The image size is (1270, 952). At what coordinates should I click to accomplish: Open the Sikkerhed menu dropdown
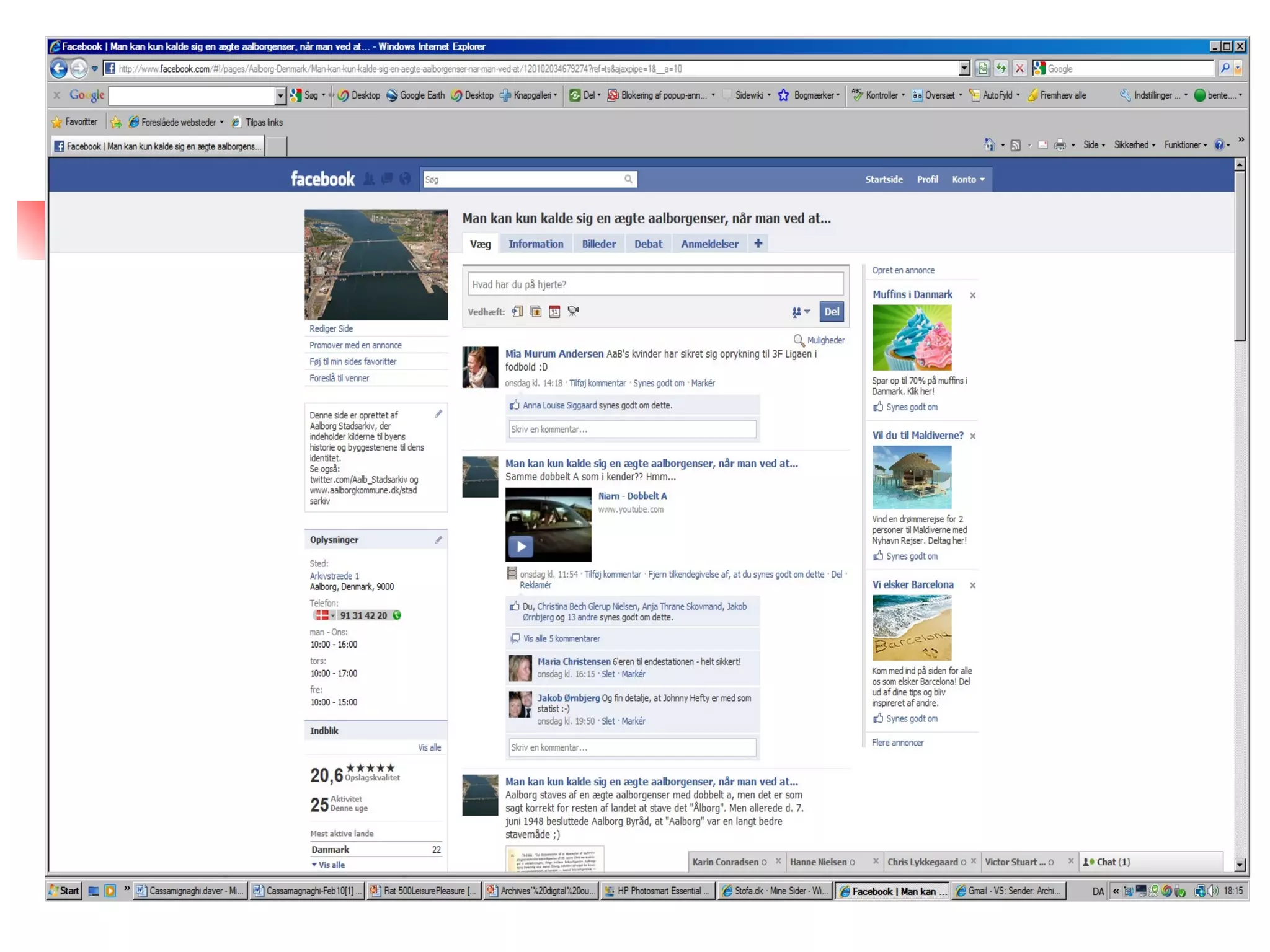click(1134, 145)
